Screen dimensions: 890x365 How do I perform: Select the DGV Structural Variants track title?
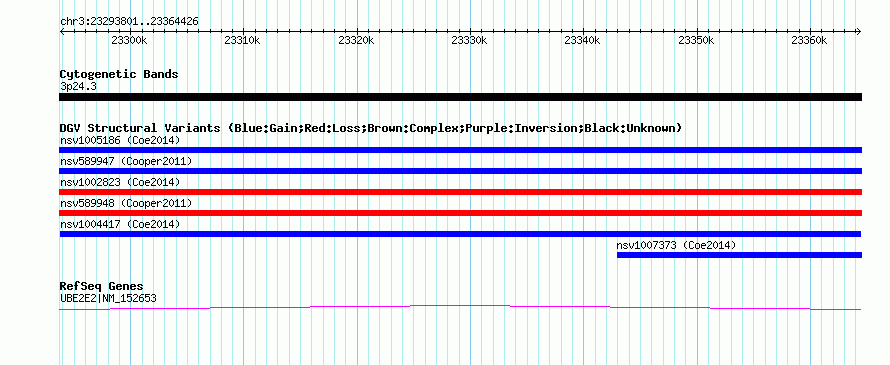371,128
